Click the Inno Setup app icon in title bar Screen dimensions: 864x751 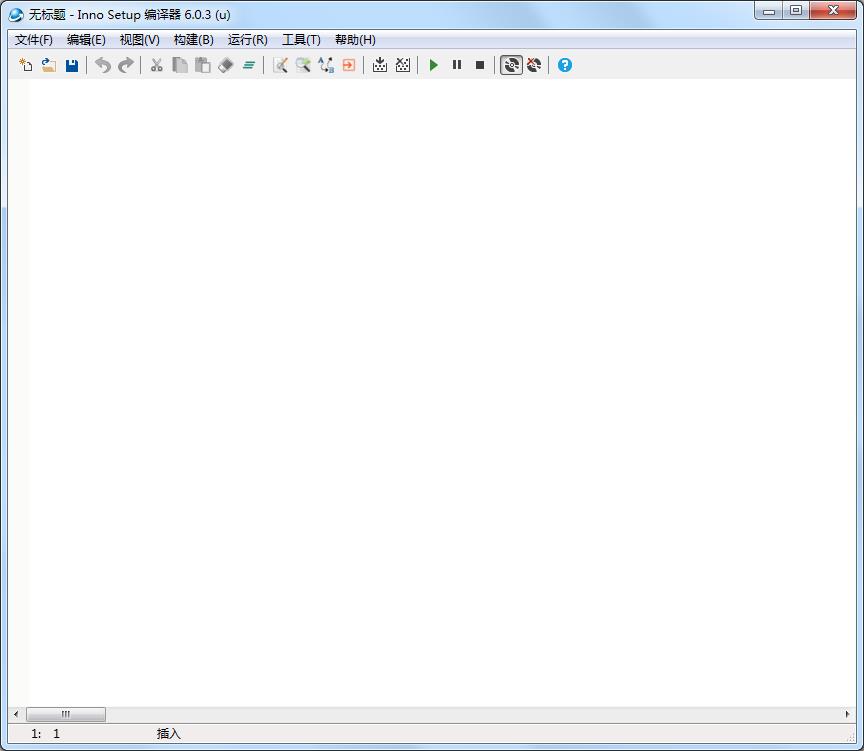tap(16, 14)
